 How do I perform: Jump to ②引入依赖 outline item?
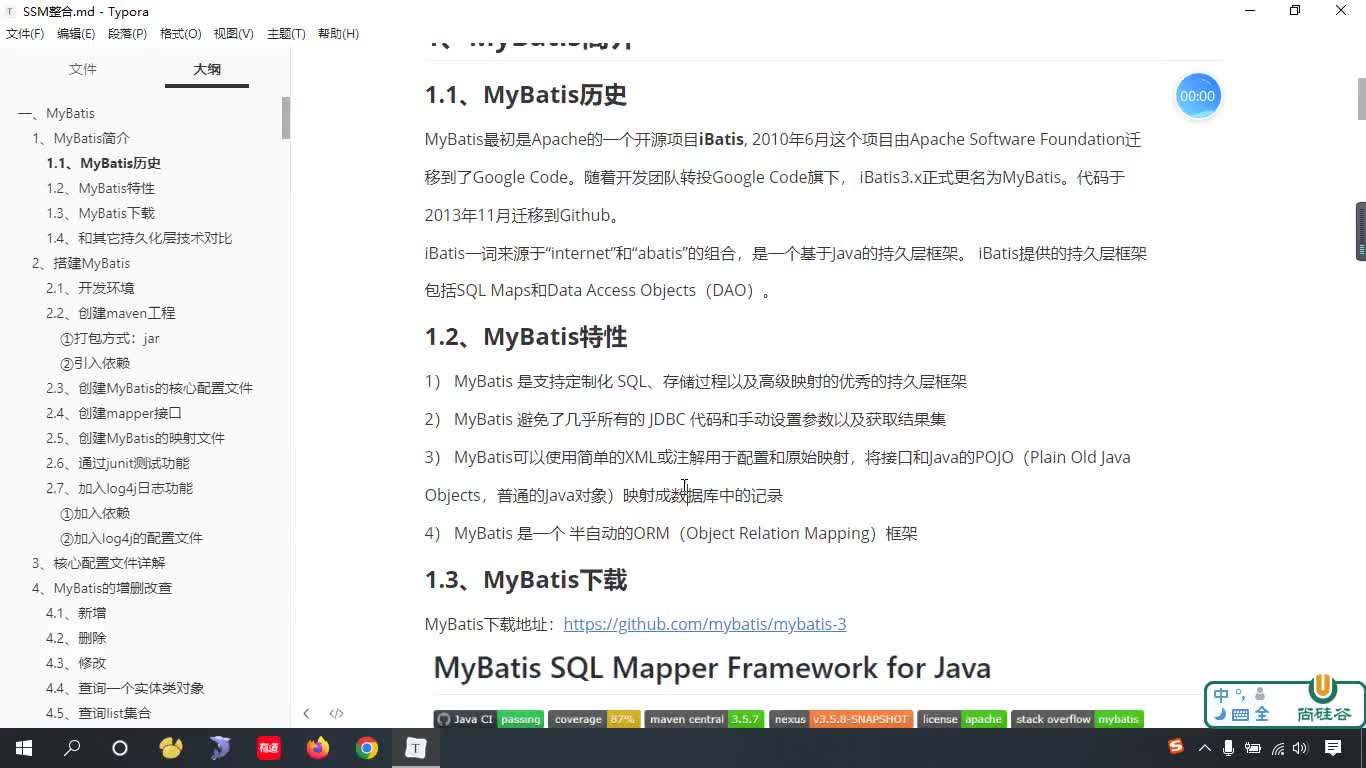point(95,363)
